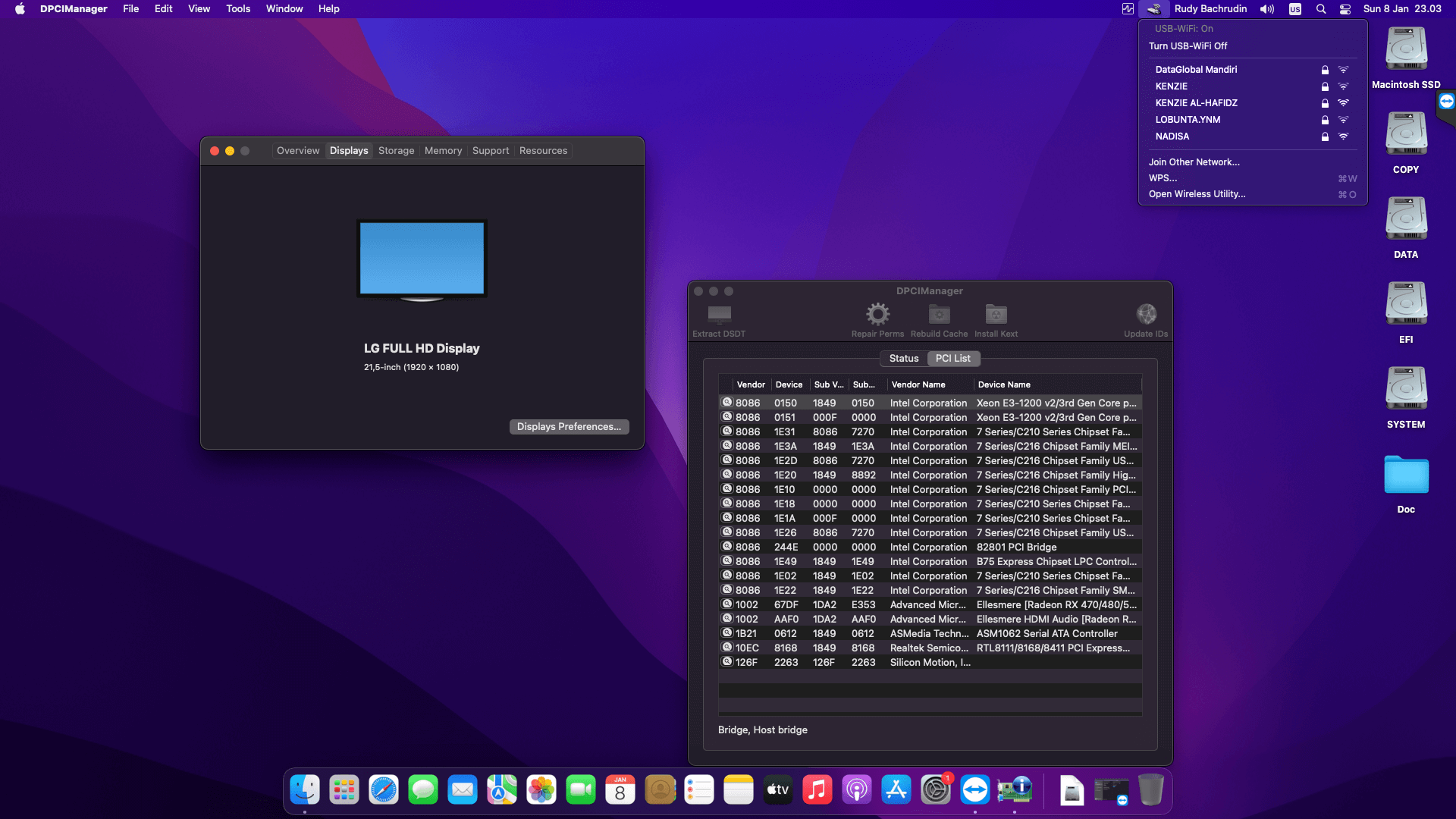The height and width of the screenshot is (819, 1456).
Task: Open Launchpad from the Dock
Action: [x=344, y=790]
